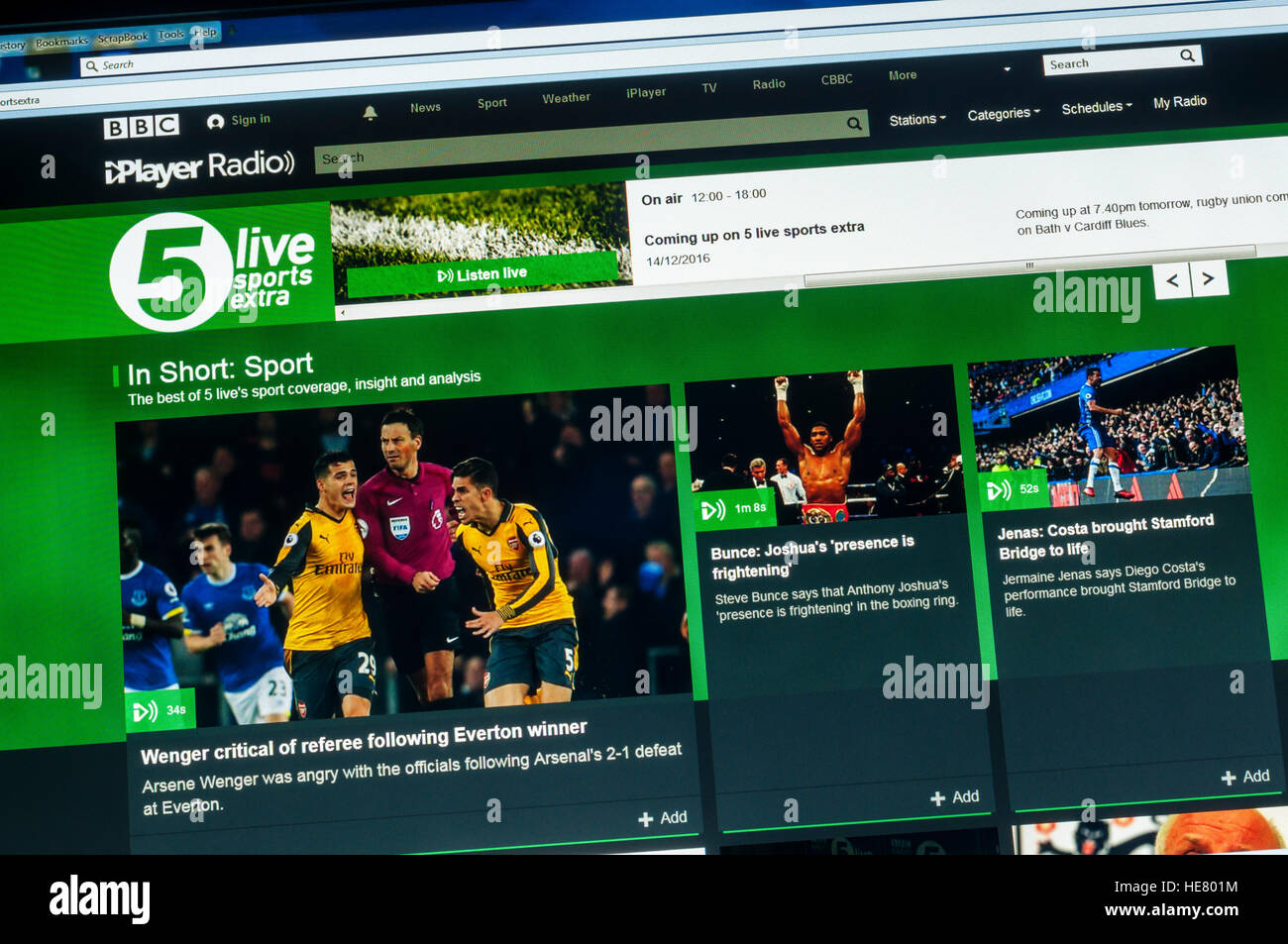Click the browser search box magnifier icon
Image resolution: width=1288 pixels, height=944 pixels.
click(x=92, y=66)
